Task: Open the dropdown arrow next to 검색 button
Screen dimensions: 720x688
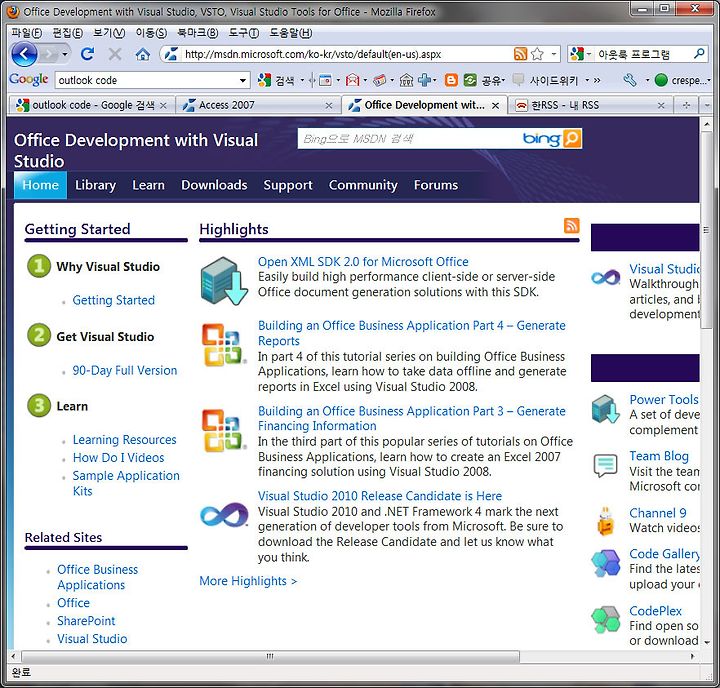Action: (x=302, y=81)
